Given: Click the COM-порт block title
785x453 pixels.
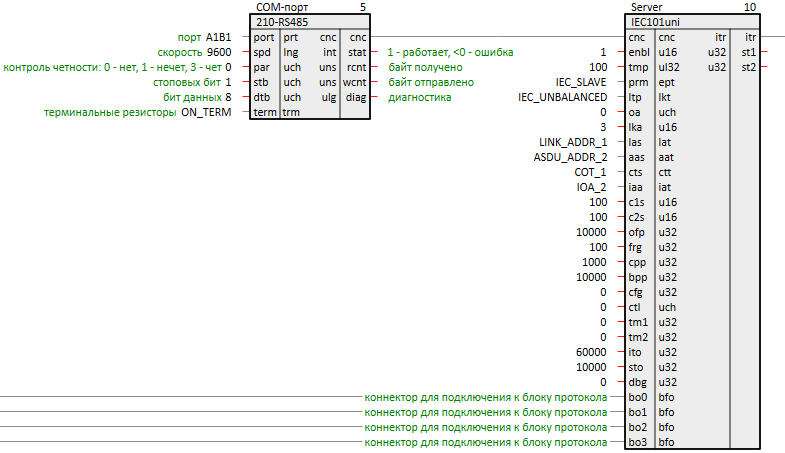Looking at the screenshot, I should (279, 7).
